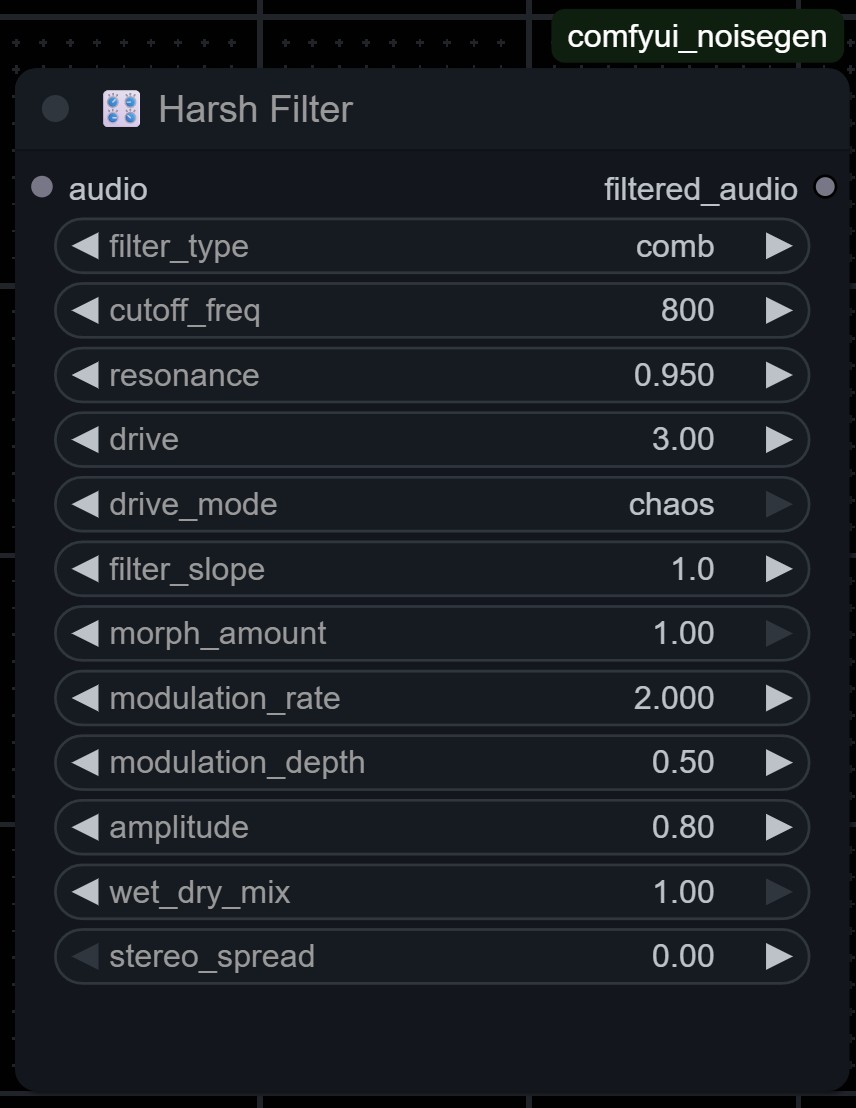
Task: Click the comfyui_noisegen badge label
Action: pos(697,37)
